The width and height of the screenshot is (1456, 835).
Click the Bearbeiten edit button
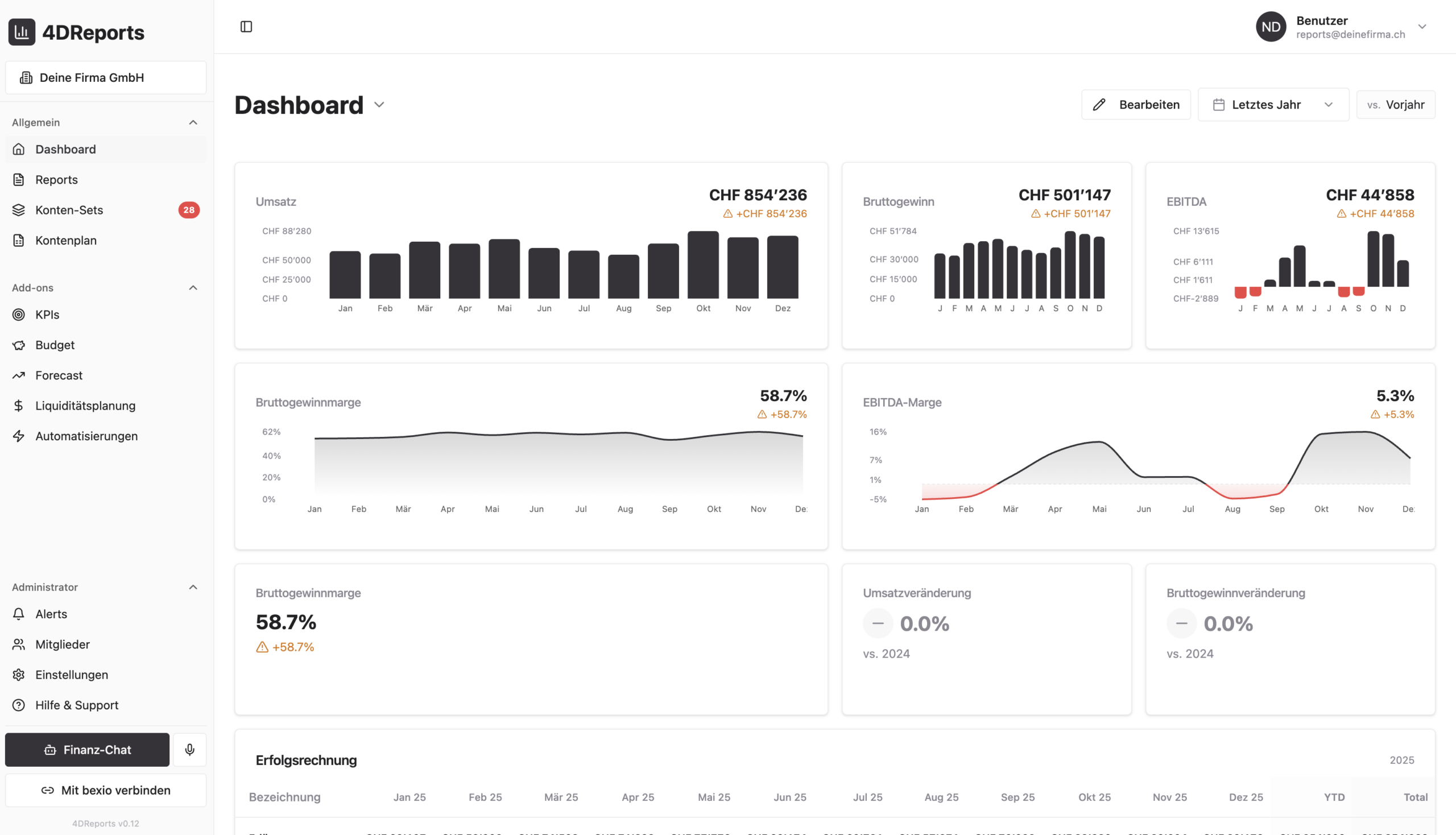(x=1135, y=105)
